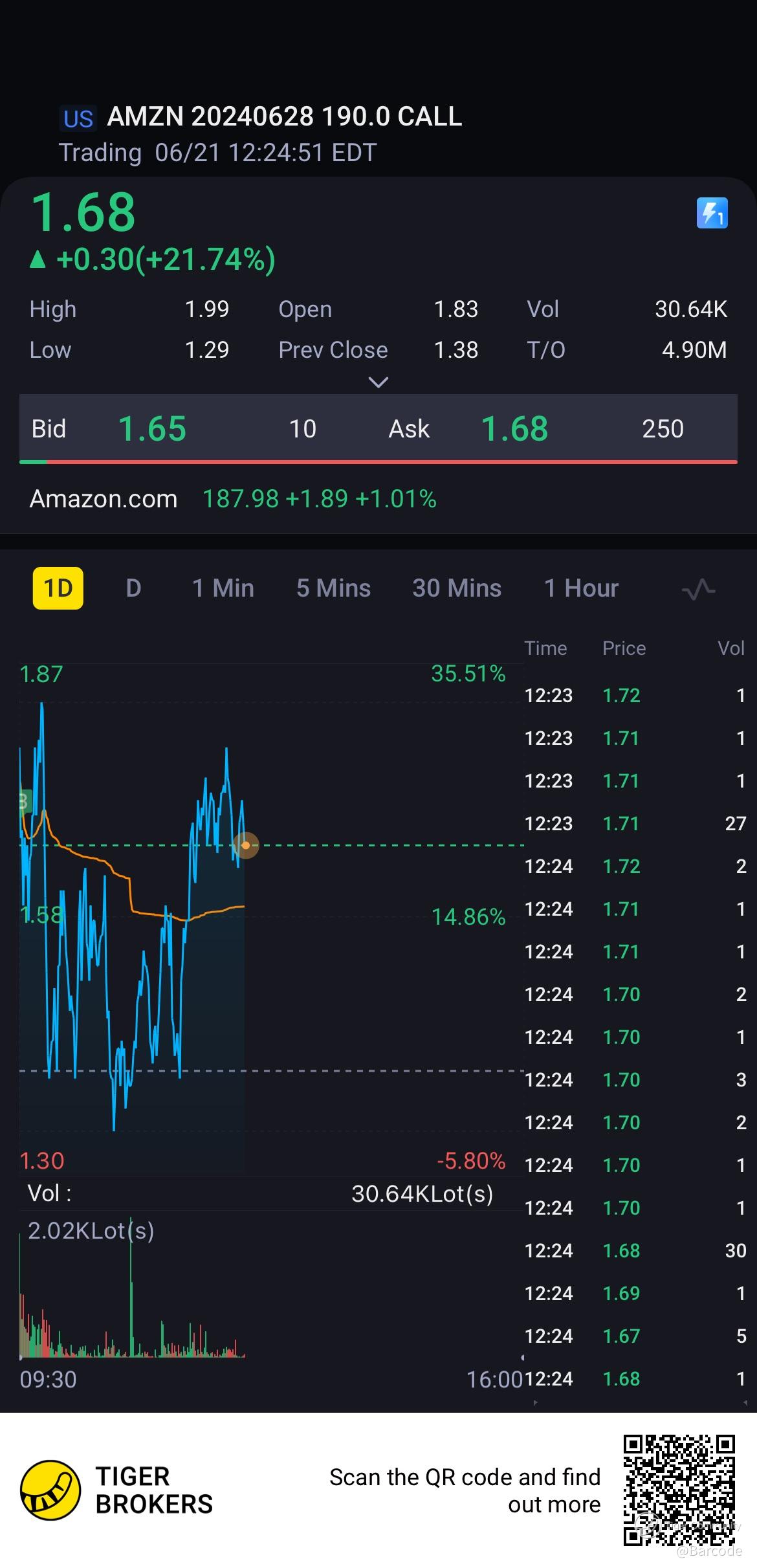Tap the Ask price 1.68

click(514, 428)
